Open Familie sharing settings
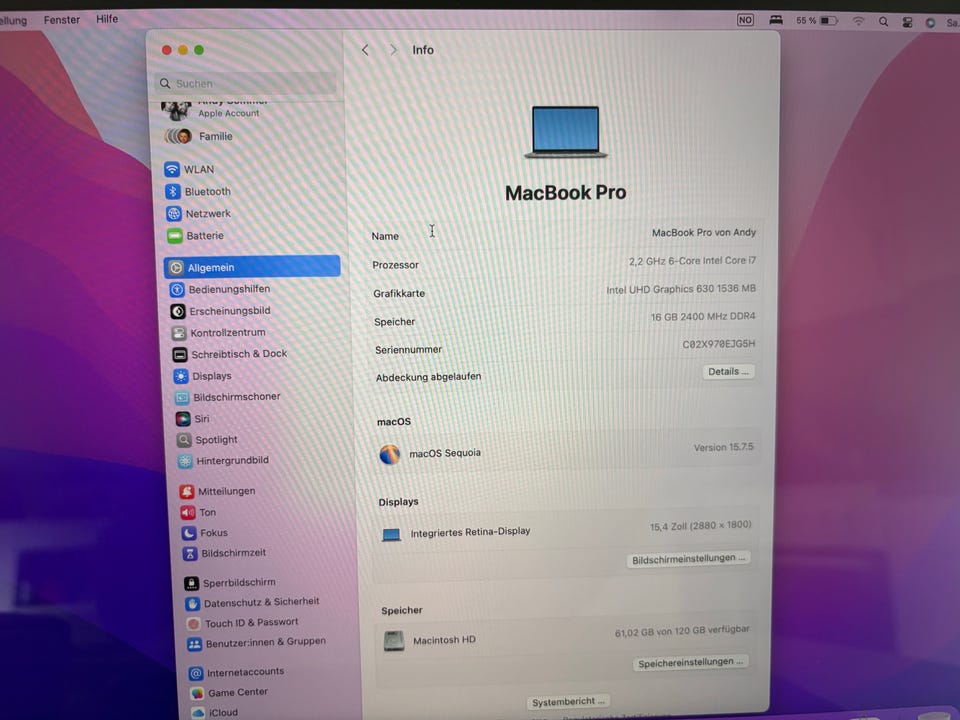 [199, 136]
